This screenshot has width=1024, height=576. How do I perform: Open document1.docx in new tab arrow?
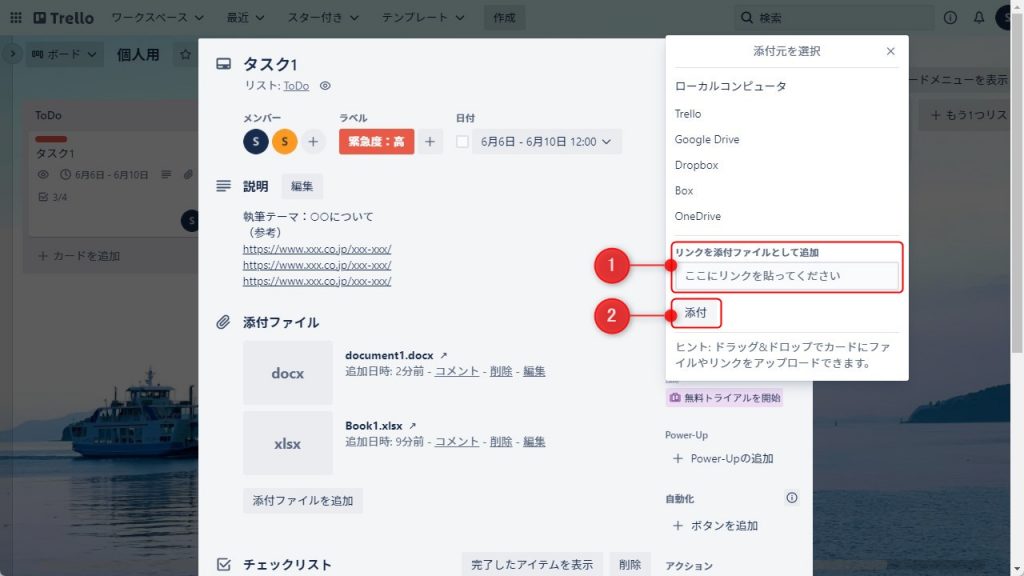click(x=443, y=355)
